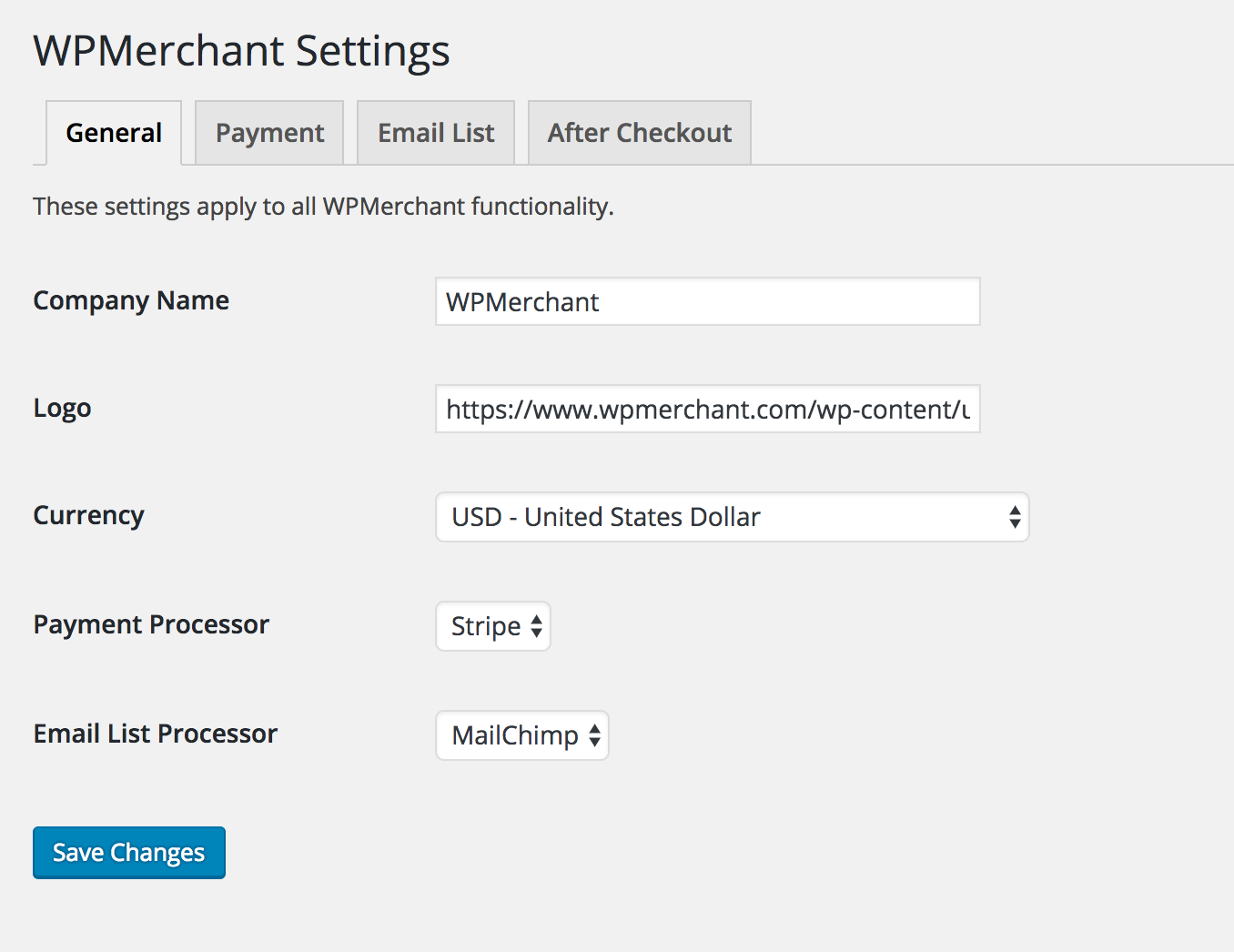
Task: Expand the Payment Processor dropdown showing Stripe
Action: click(x=486, y=626)
